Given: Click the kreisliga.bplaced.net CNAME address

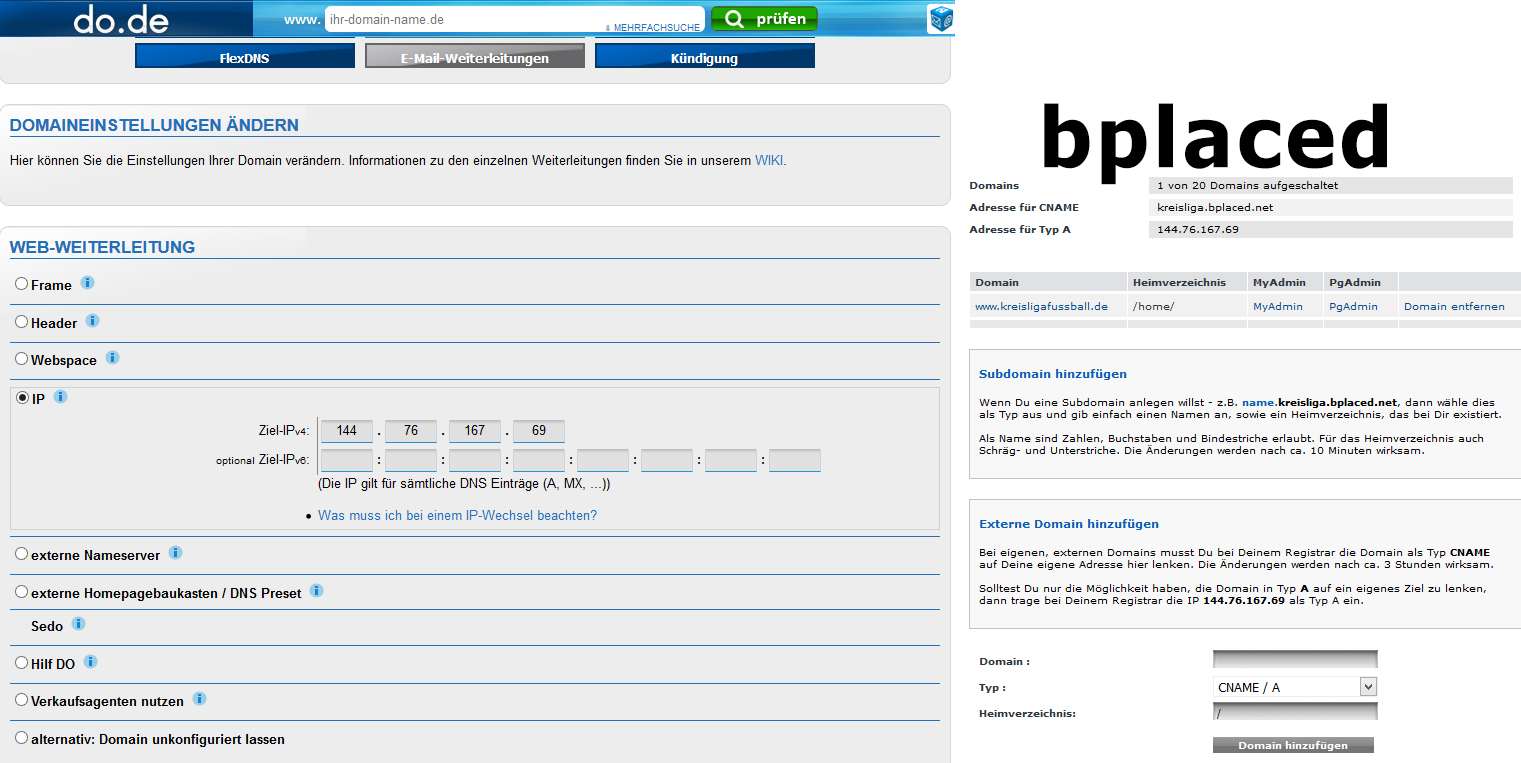Looking at the screenshot, I should (1214, 207).
